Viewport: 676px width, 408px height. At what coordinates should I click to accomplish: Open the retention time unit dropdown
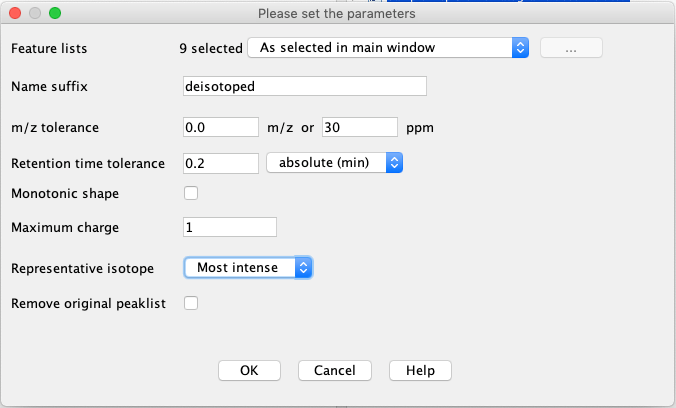coord(334,162)
